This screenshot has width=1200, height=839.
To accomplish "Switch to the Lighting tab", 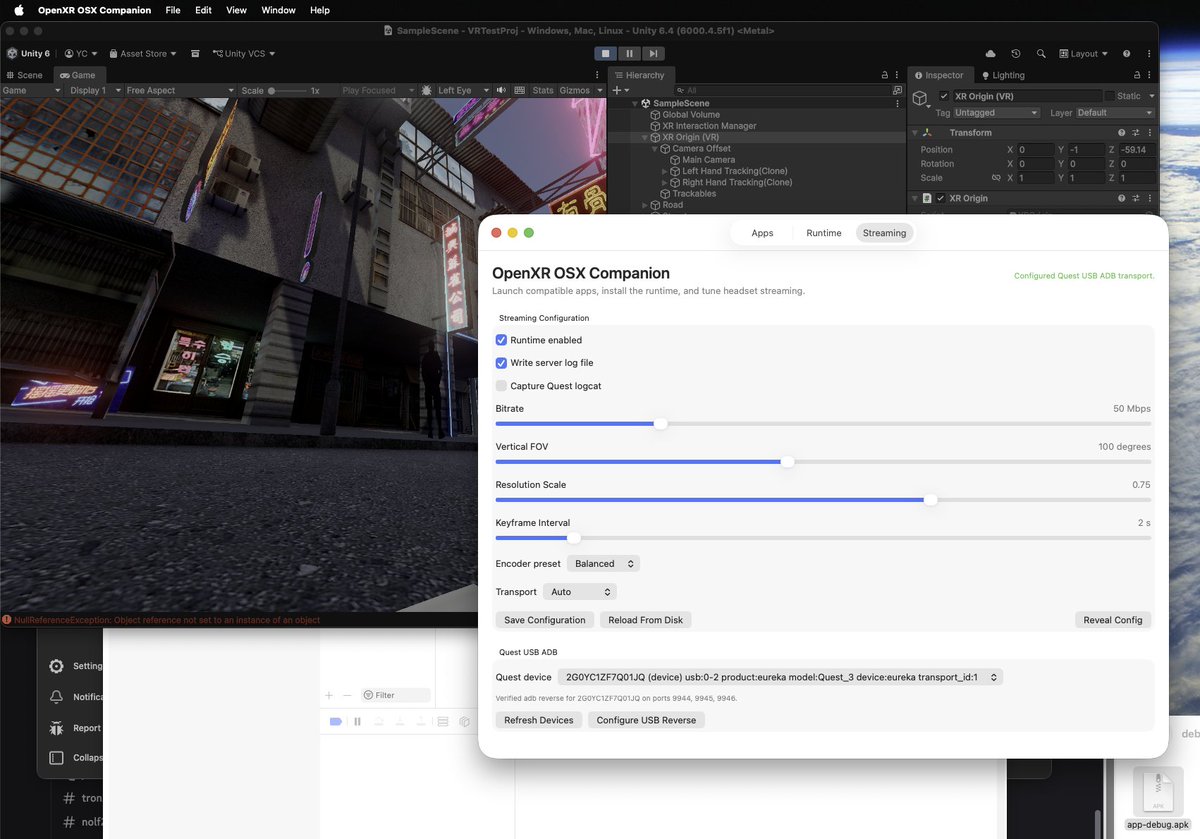I will point(1003,75).
